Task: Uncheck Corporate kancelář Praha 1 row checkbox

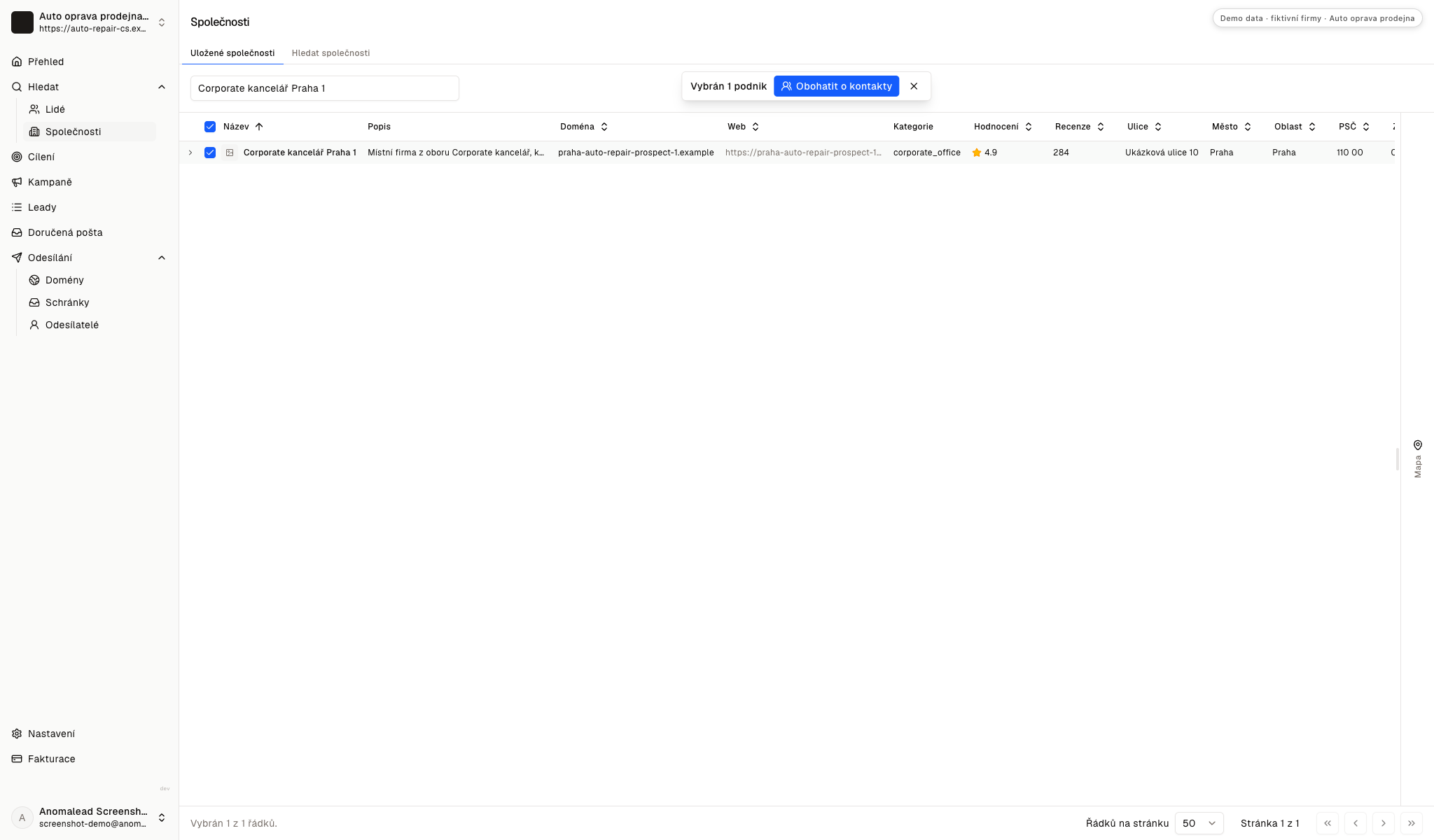Action: click(x=210, y=153)
